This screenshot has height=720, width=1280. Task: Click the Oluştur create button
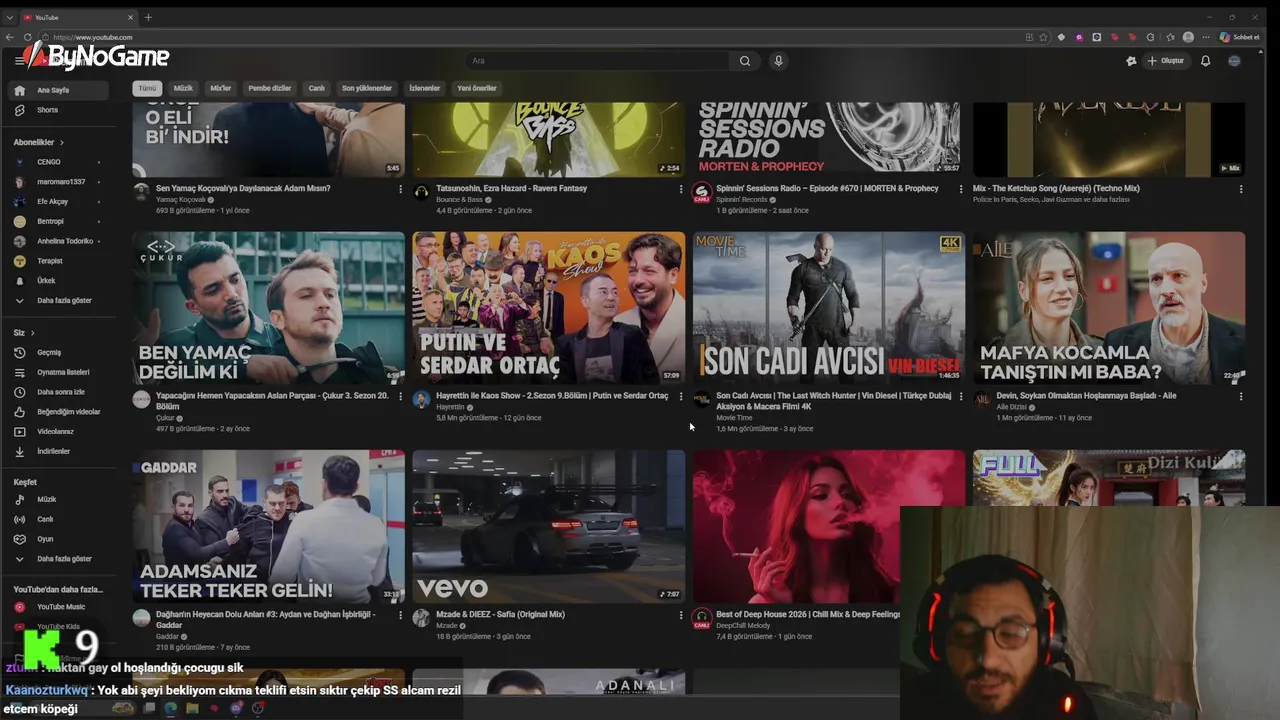[1166, 61]
